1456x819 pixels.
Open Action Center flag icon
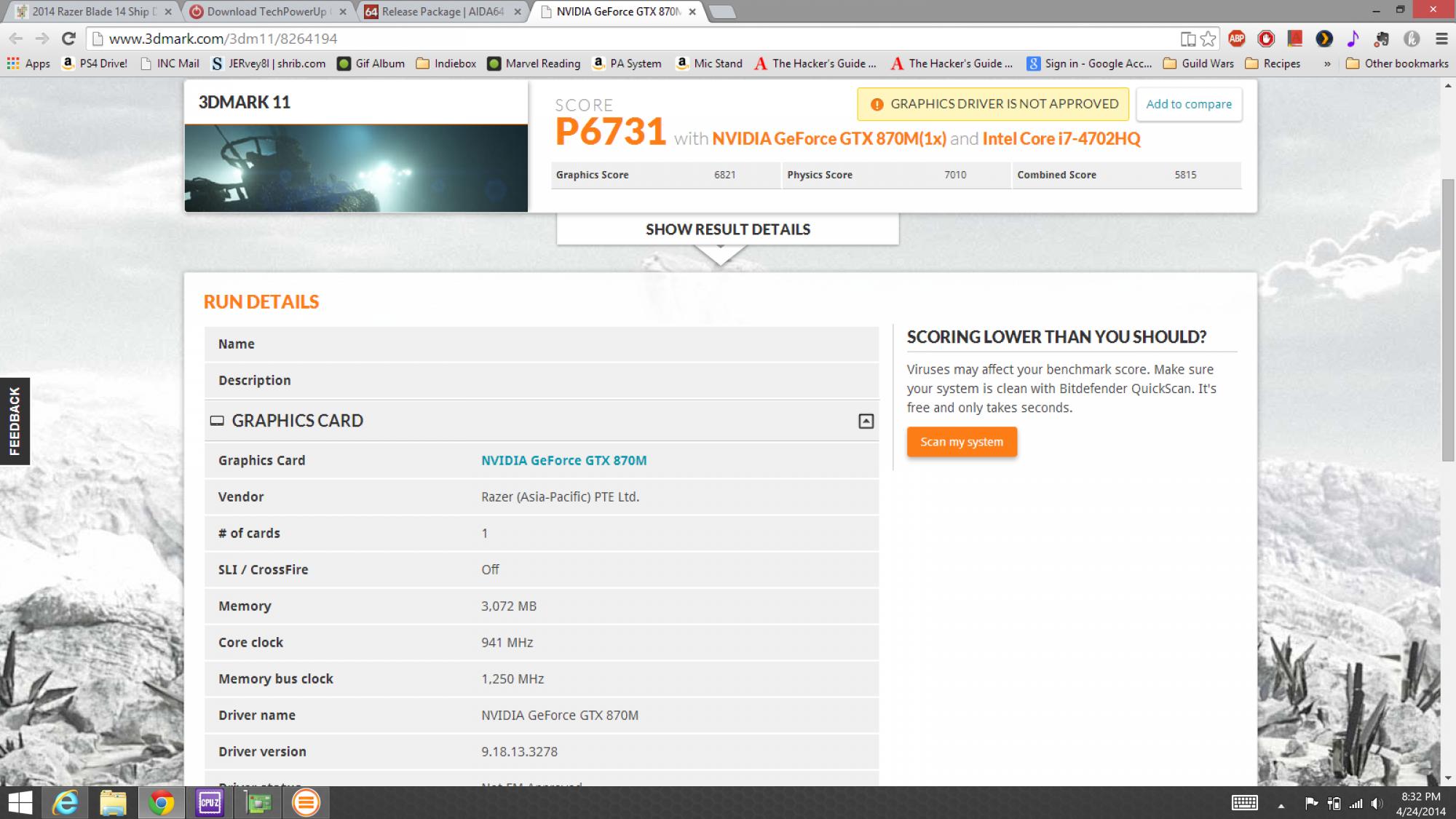(1311, 804)
